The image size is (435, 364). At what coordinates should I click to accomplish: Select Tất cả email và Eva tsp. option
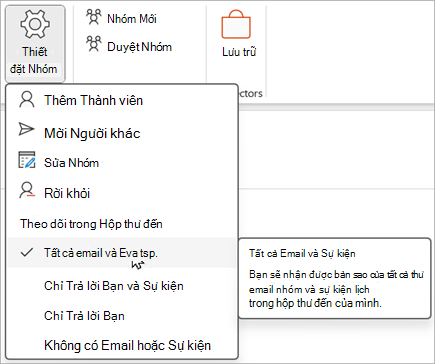click(122, 253)
